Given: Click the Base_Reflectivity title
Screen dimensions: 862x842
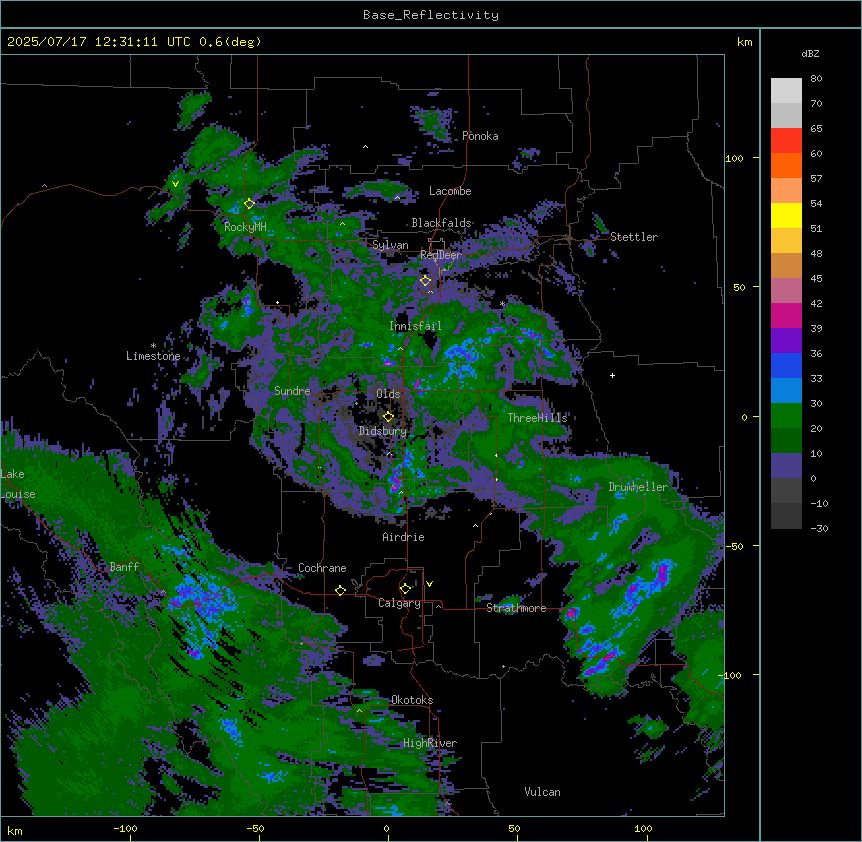Looking at the screenshot, I should click(x=431, y=15).
